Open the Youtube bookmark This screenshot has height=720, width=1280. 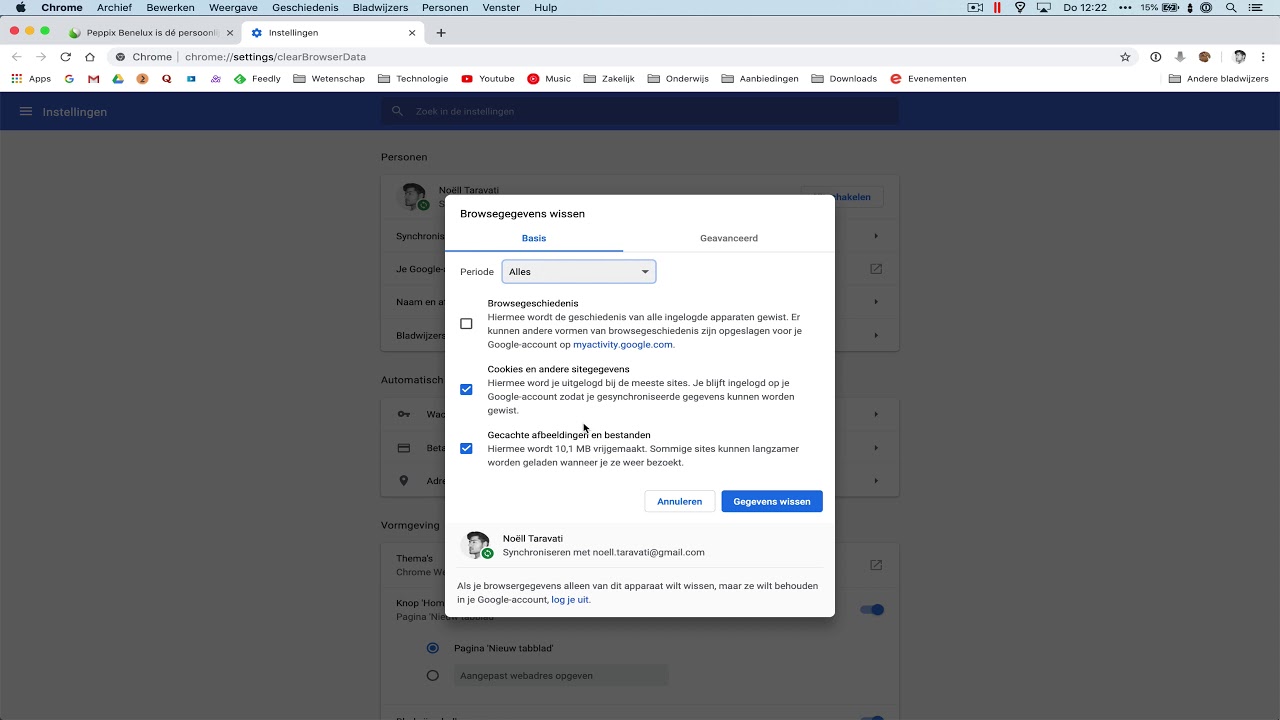click(488, 79)
